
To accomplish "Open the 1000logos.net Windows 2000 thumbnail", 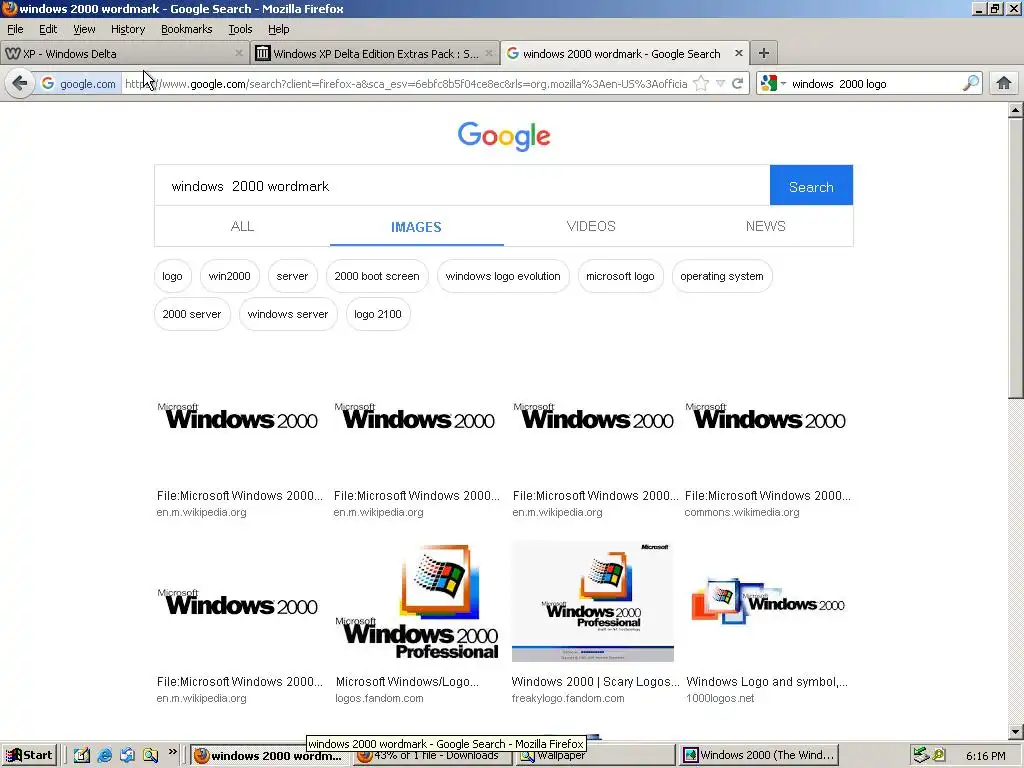I will 768,601.
